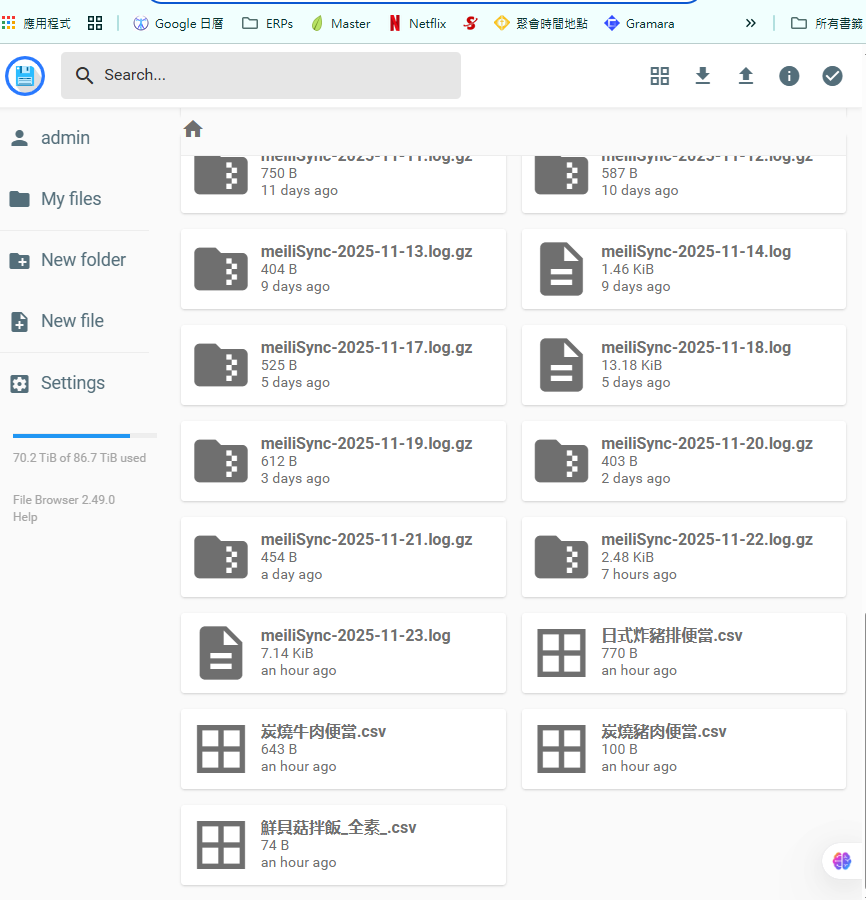866x900 pixels.
Task: Select the 日式炸豬排便當.csv file
Action: [683, 653]
